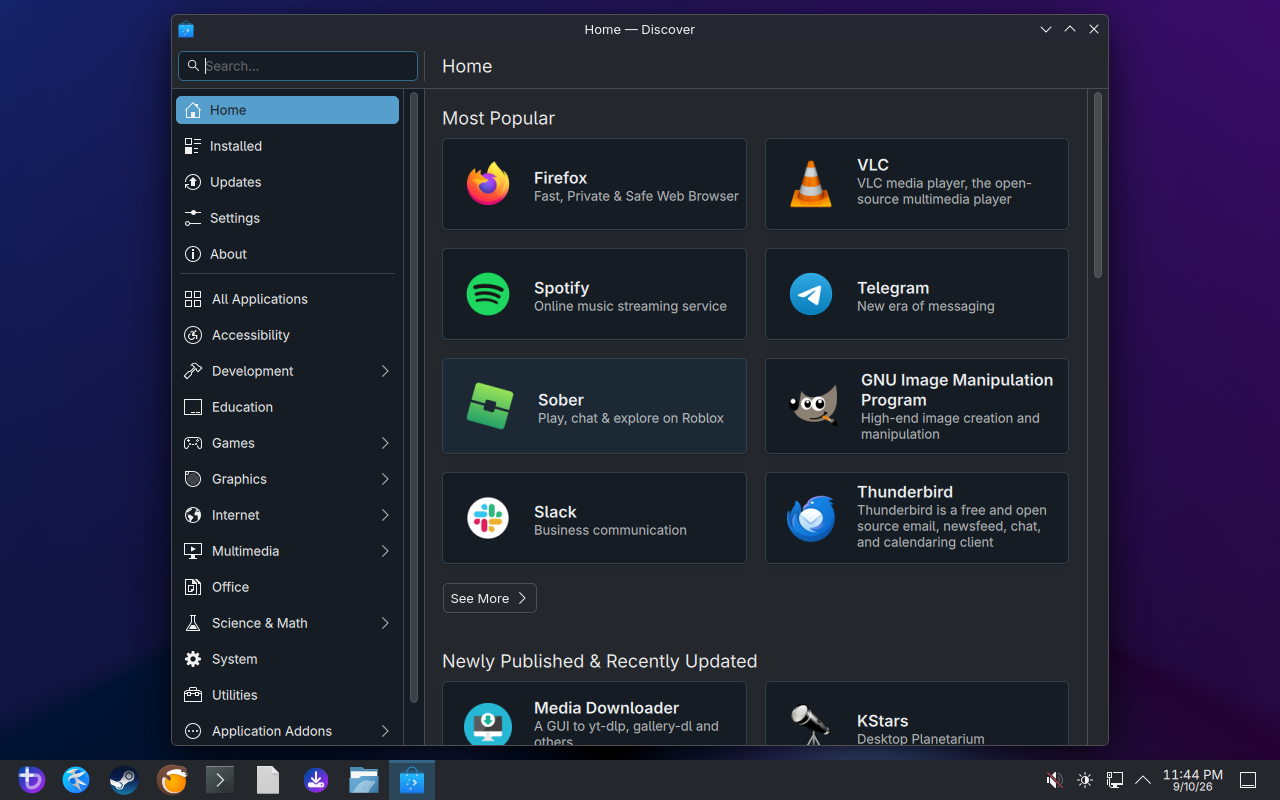
Task: Click the sidebar category list scrollbar
Action: coord(414,397)
